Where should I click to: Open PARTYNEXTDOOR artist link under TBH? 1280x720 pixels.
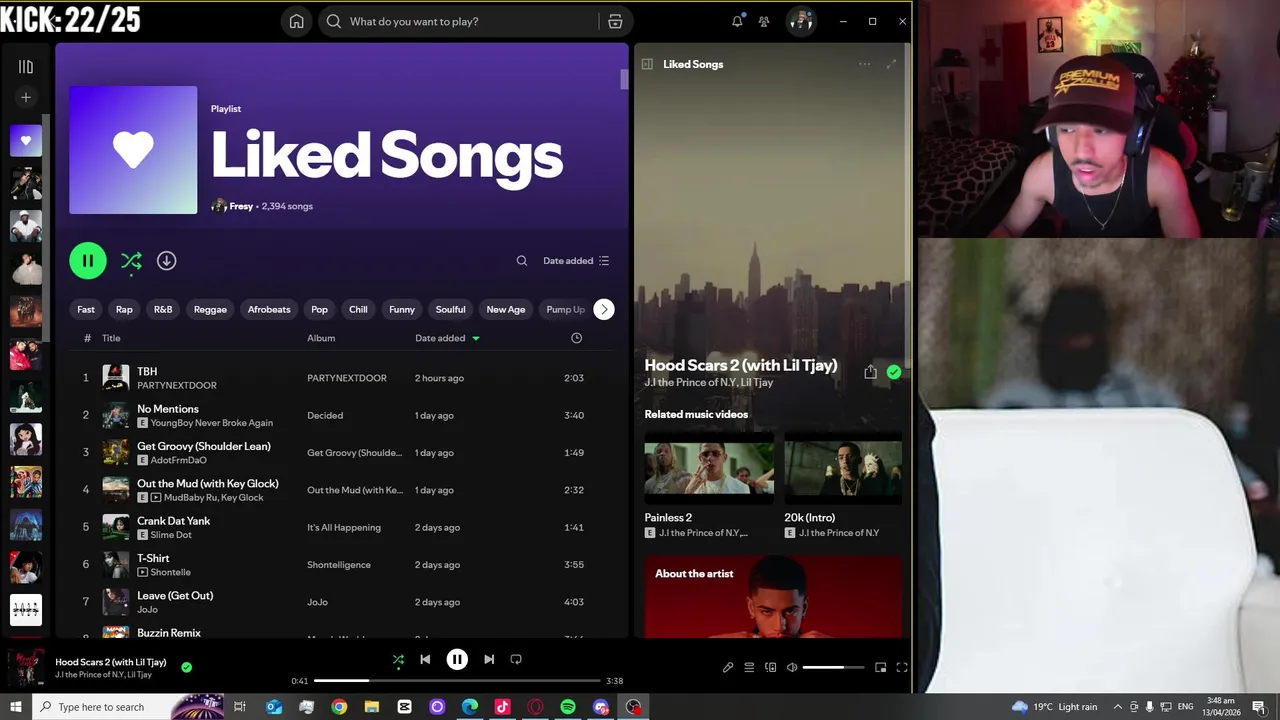pos(177,385)
